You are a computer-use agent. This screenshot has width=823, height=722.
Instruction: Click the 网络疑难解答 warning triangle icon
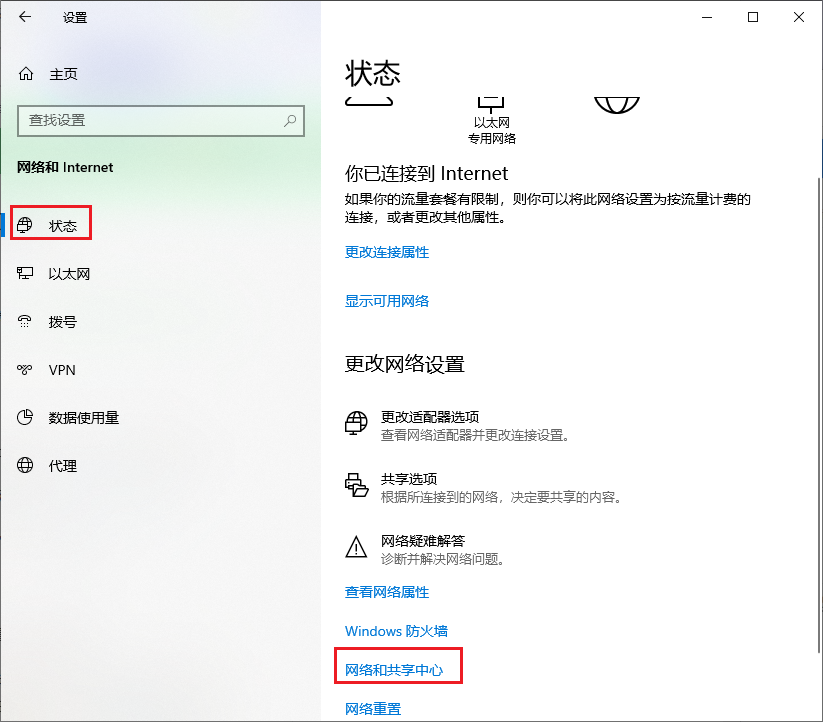coord(356,547)
